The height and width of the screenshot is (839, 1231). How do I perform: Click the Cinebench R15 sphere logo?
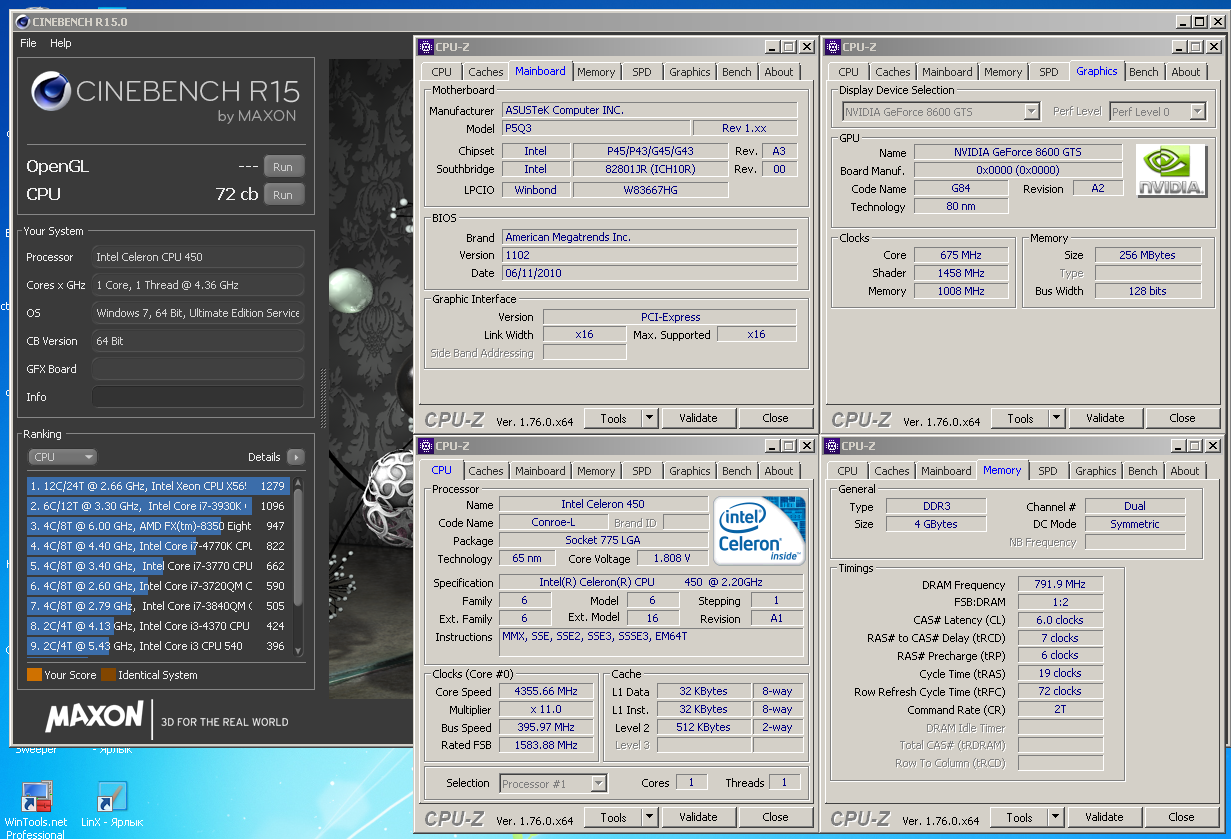(51, 92)
